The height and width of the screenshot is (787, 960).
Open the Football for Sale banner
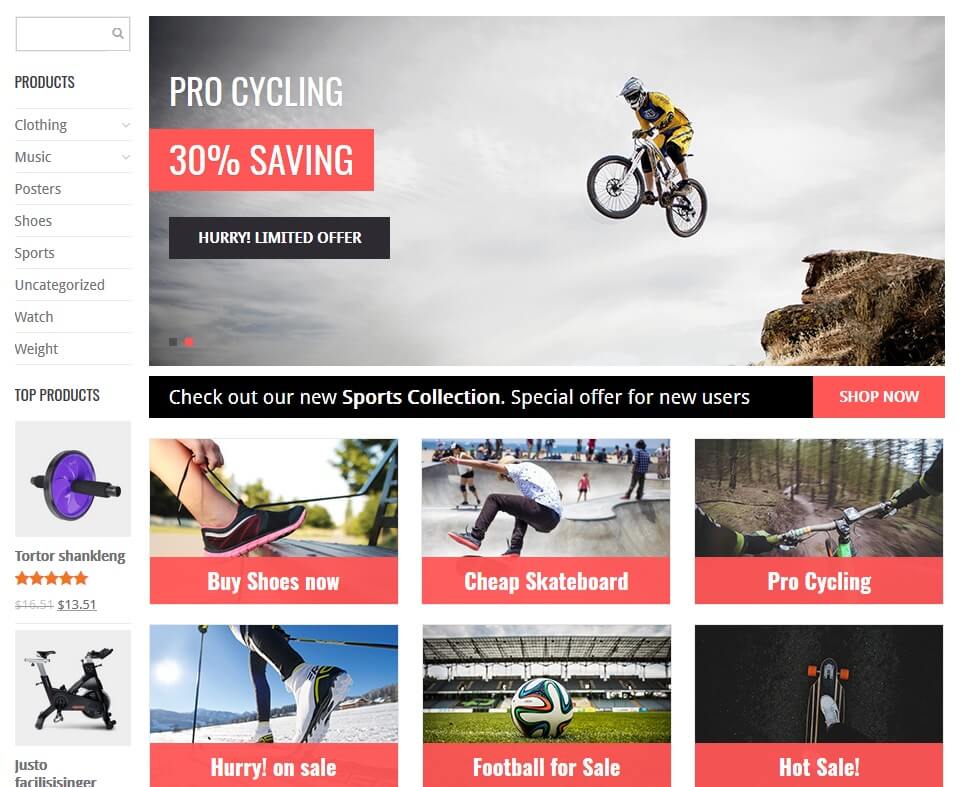coord(547,706)
